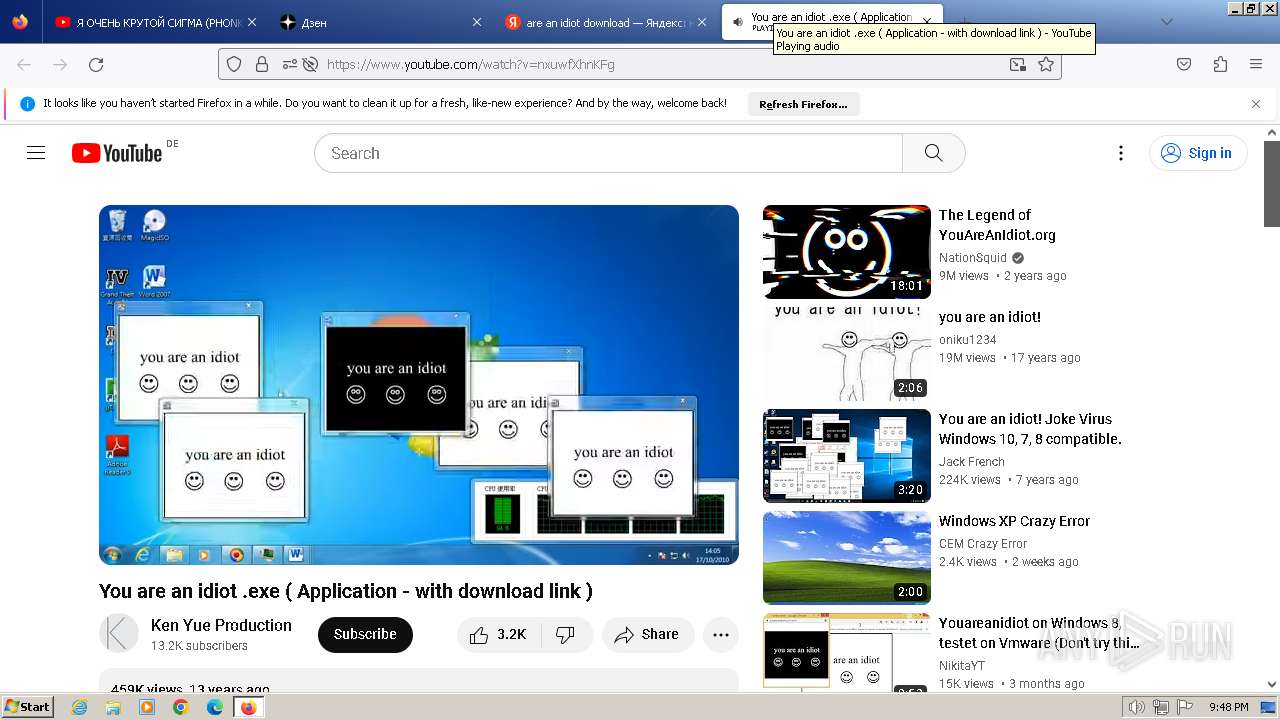Open Joke Virus Windows 10 video thumbnail
Viewport: 1280px width, 720px height.
[x=847, y=456]
